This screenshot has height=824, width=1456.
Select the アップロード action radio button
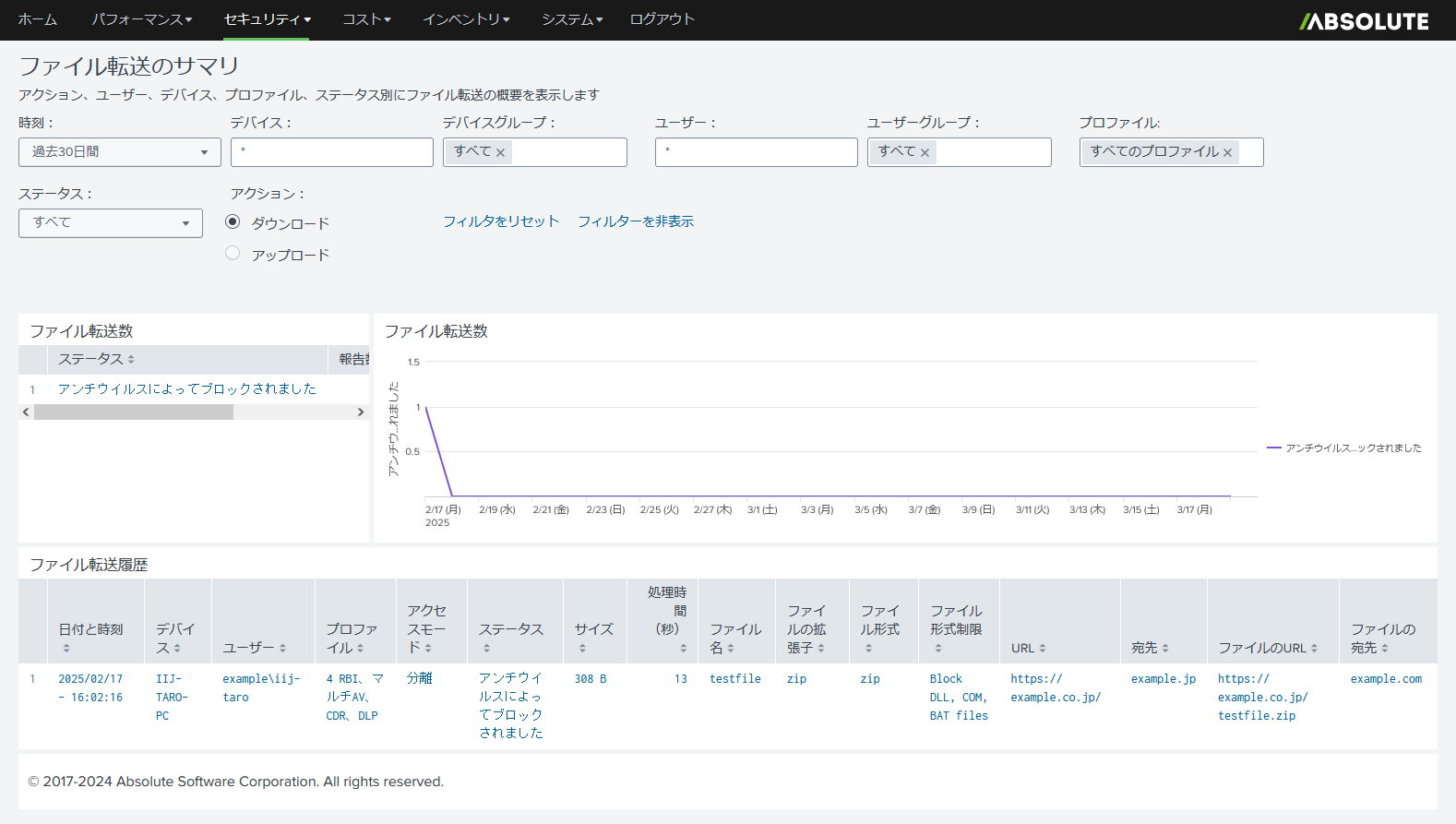tap(233, 253)
